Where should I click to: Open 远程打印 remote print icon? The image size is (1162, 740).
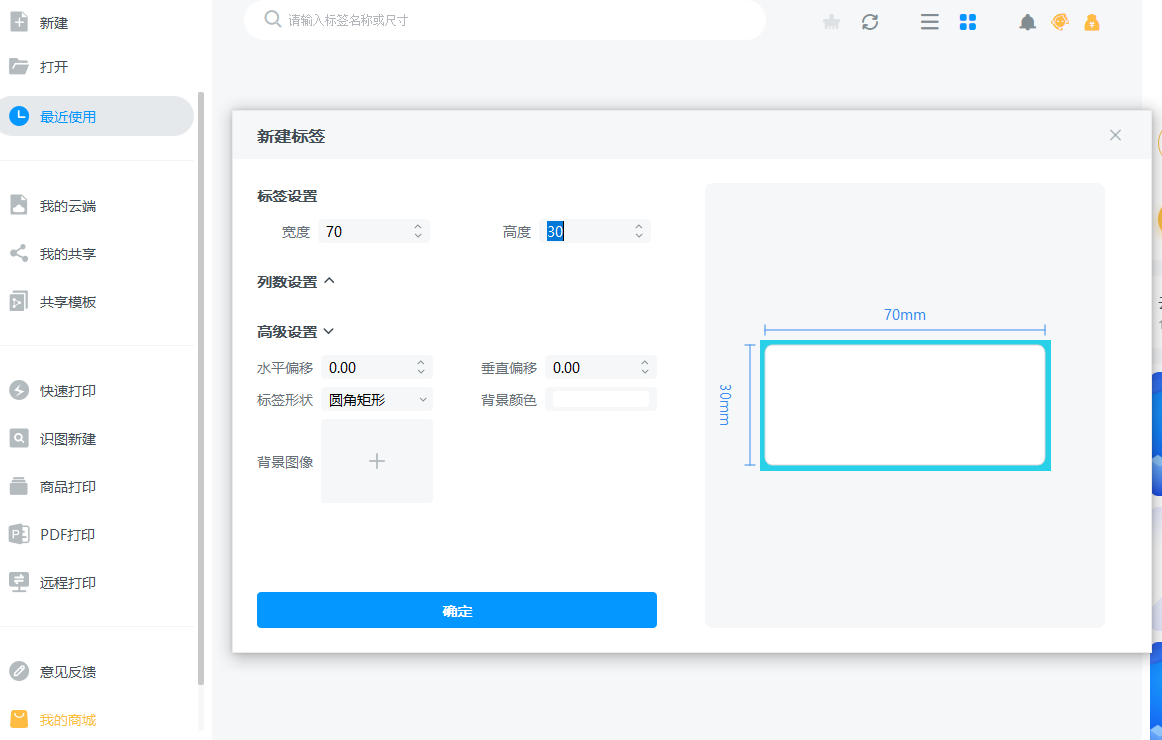tap(19, 582)
